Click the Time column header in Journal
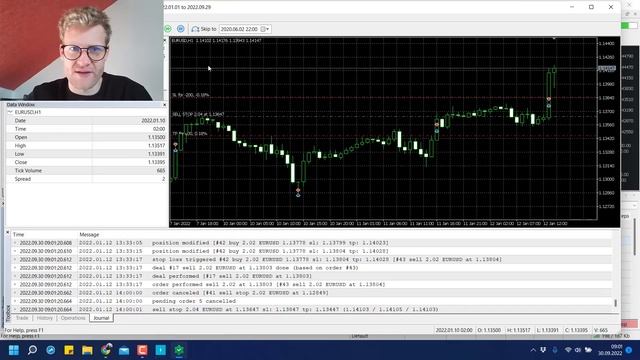The height and width of the screenshot is (360, 640). tap(18, 235)
